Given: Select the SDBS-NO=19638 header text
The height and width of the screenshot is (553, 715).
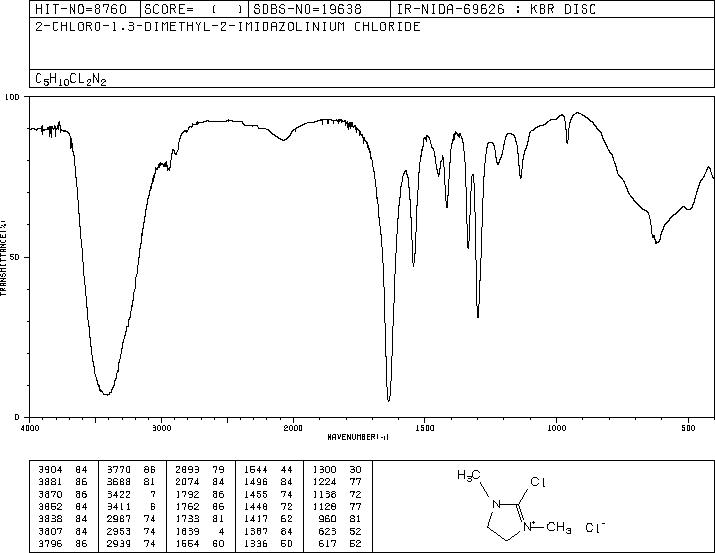Looking at the screenshot, I should (x=307, y=9).
